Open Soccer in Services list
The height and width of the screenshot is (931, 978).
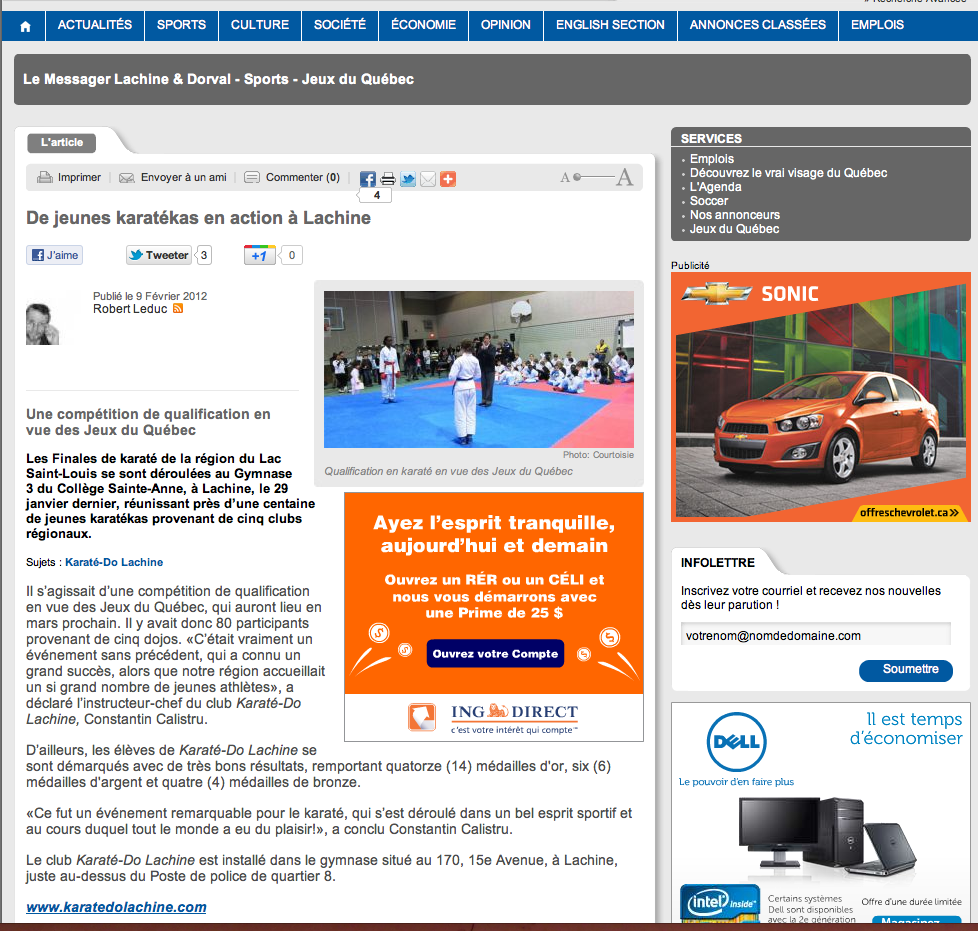tap(709, 201)
